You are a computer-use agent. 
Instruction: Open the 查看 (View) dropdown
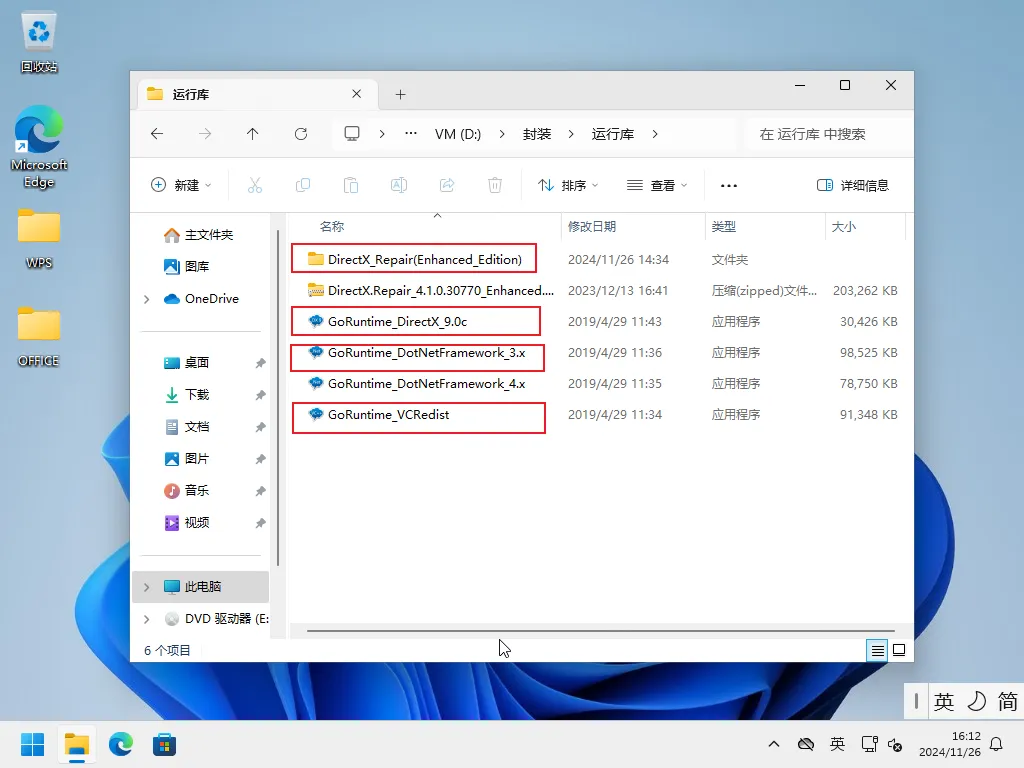pos(656,185)
